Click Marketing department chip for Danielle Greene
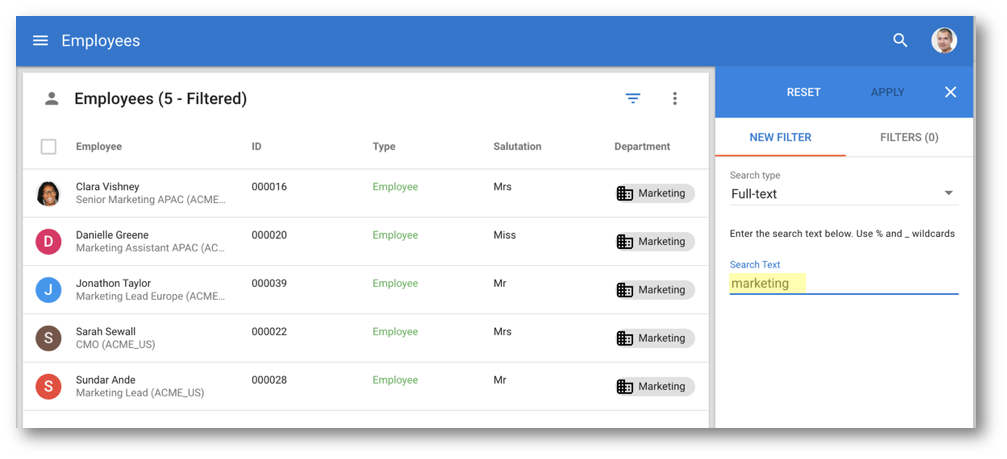This screenshot has height=459, width=1007. pos(654,241)
